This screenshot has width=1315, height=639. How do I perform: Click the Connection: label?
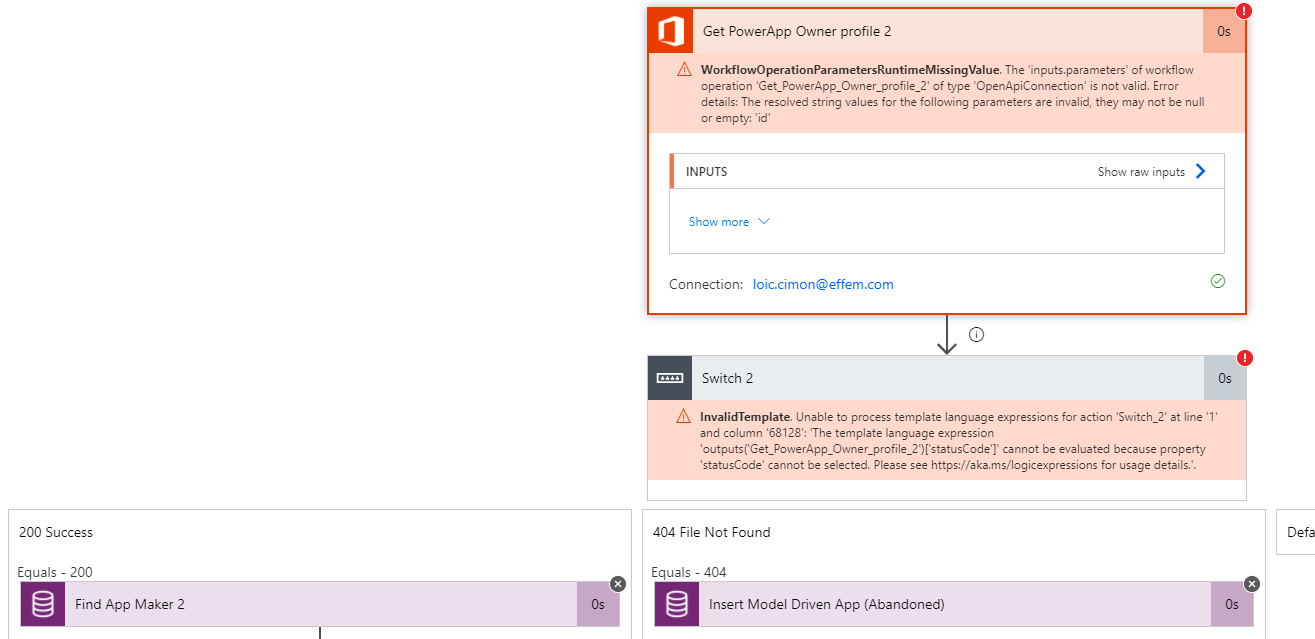coord(706,284)
